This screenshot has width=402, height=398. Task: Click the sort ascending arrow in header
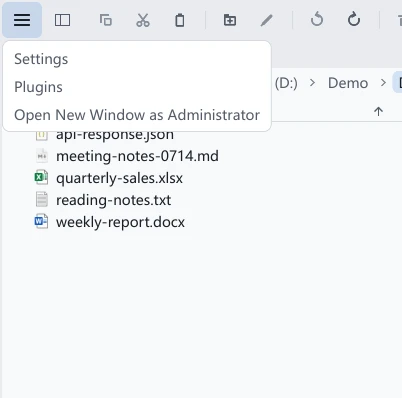coord(378,111)
